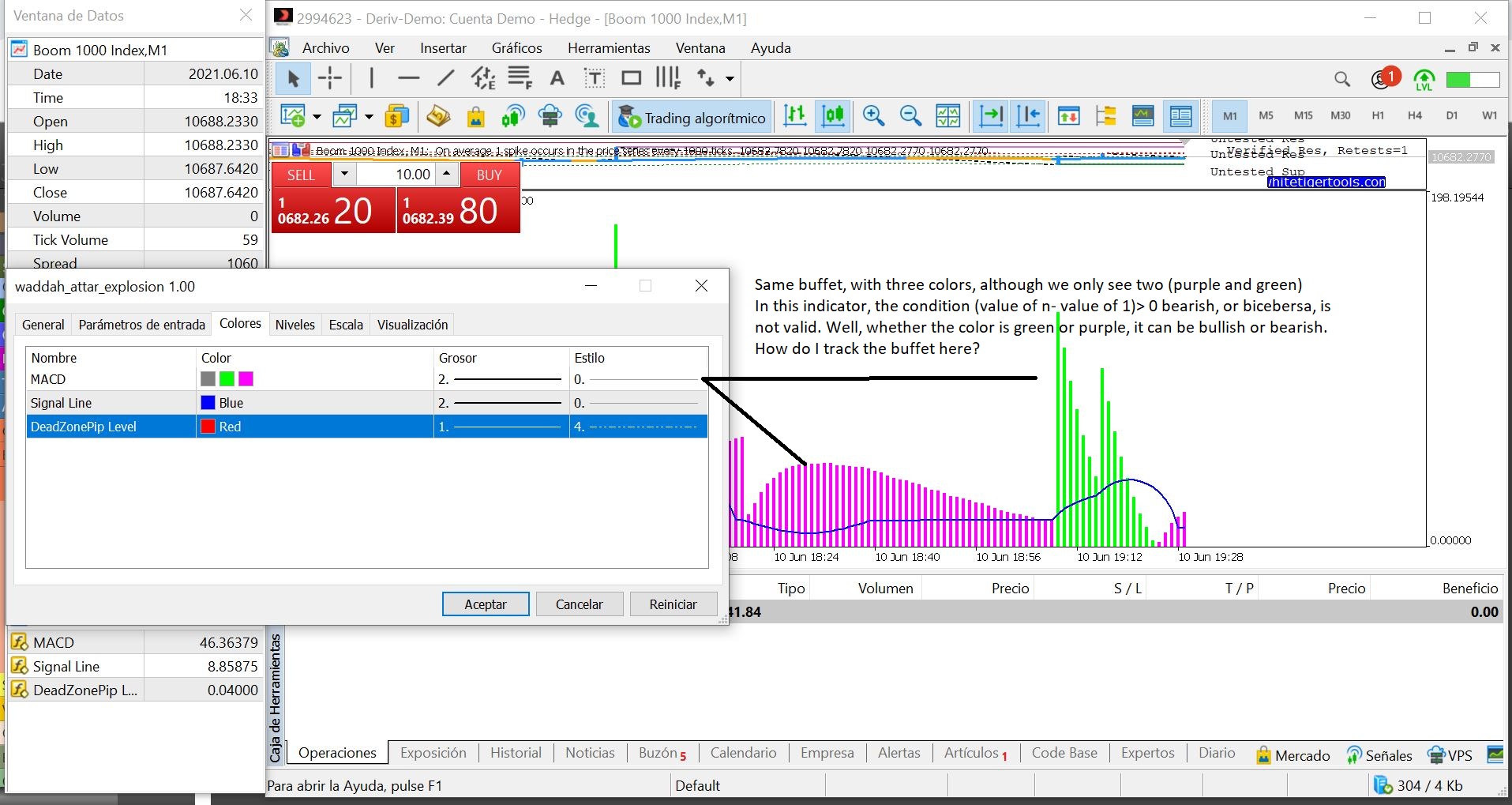Click the Reiniciar button
Viewport: 1512px width, 805px height.
(673, 604)
